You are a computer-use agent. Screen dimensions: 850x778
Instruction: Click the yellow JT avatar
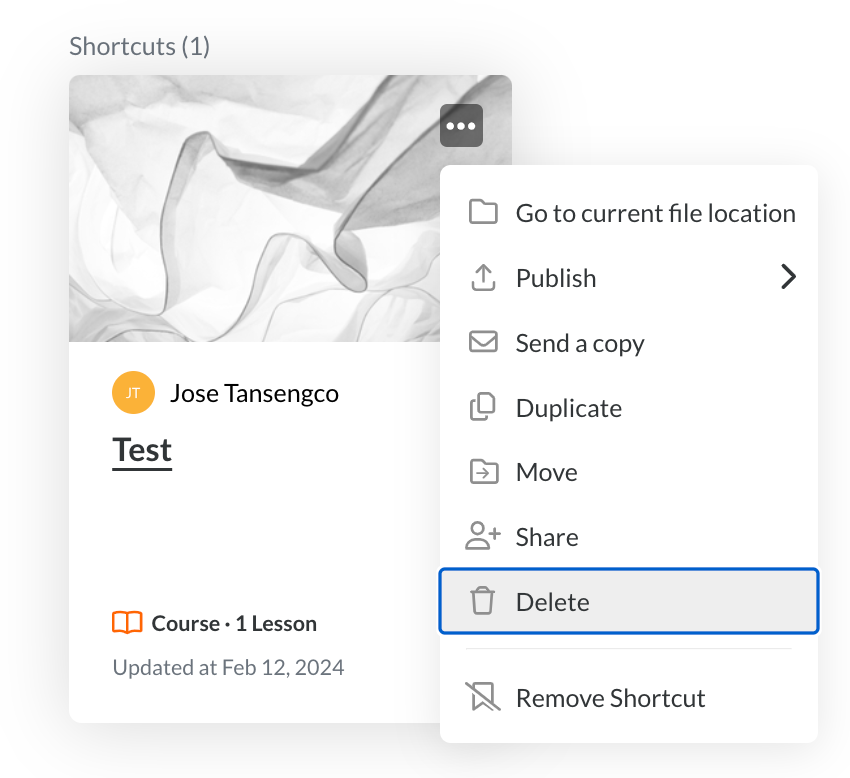coord(133,393)
